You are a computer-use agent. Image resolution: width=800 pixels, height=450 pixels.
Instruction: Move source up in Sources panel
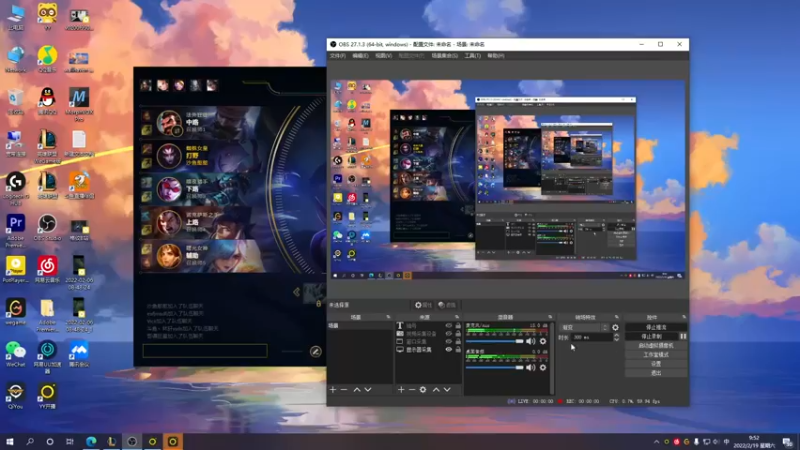tap(436, 390)
